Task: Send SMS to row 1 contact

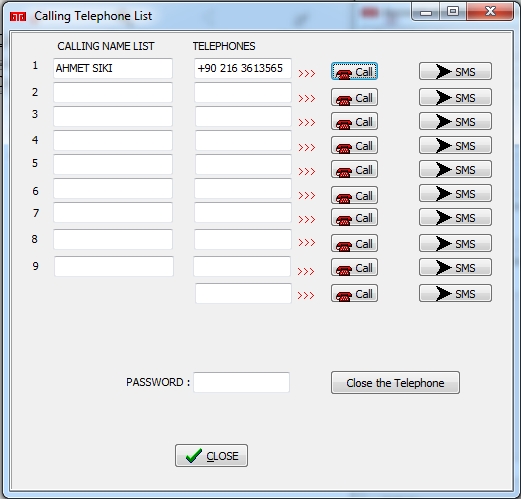Action: pyautogui.click(x=455, y=71)
